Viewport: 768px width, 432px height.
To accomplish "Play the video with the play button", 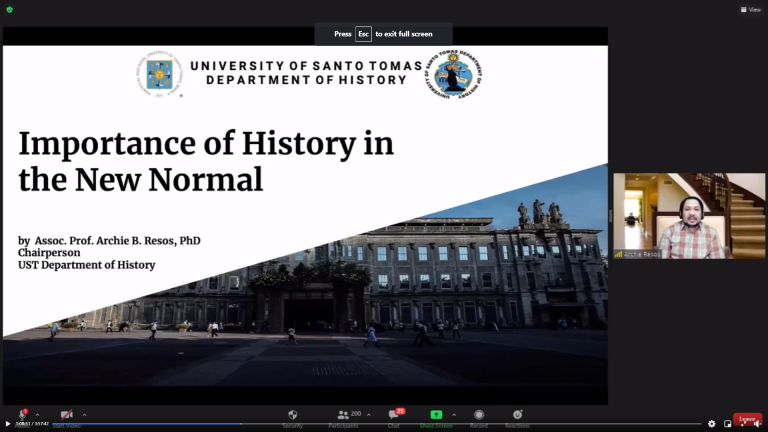I will pos(7,424).
